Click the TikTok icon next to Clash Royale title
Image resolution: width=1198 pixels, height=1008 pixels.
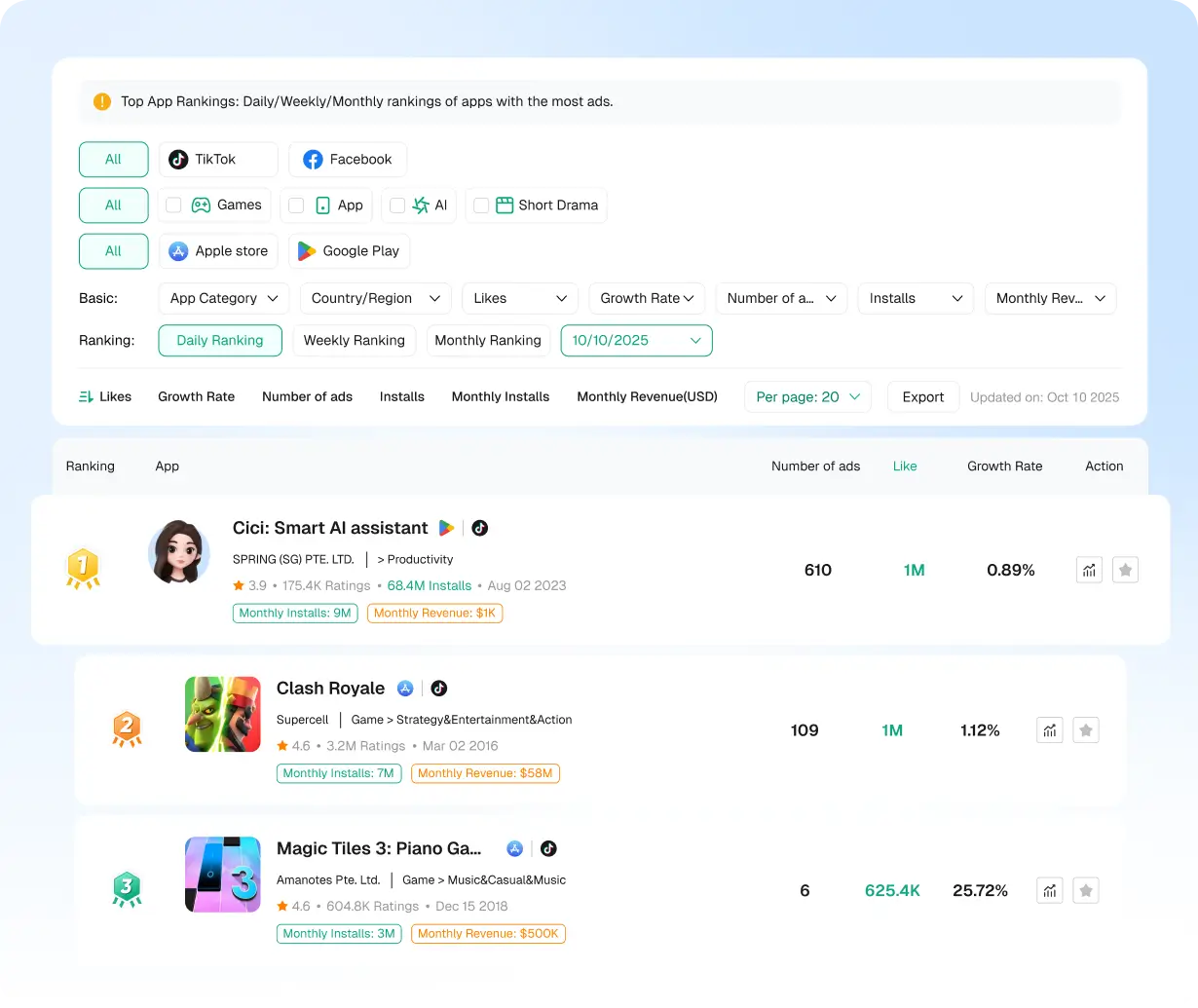coord(438,688)
